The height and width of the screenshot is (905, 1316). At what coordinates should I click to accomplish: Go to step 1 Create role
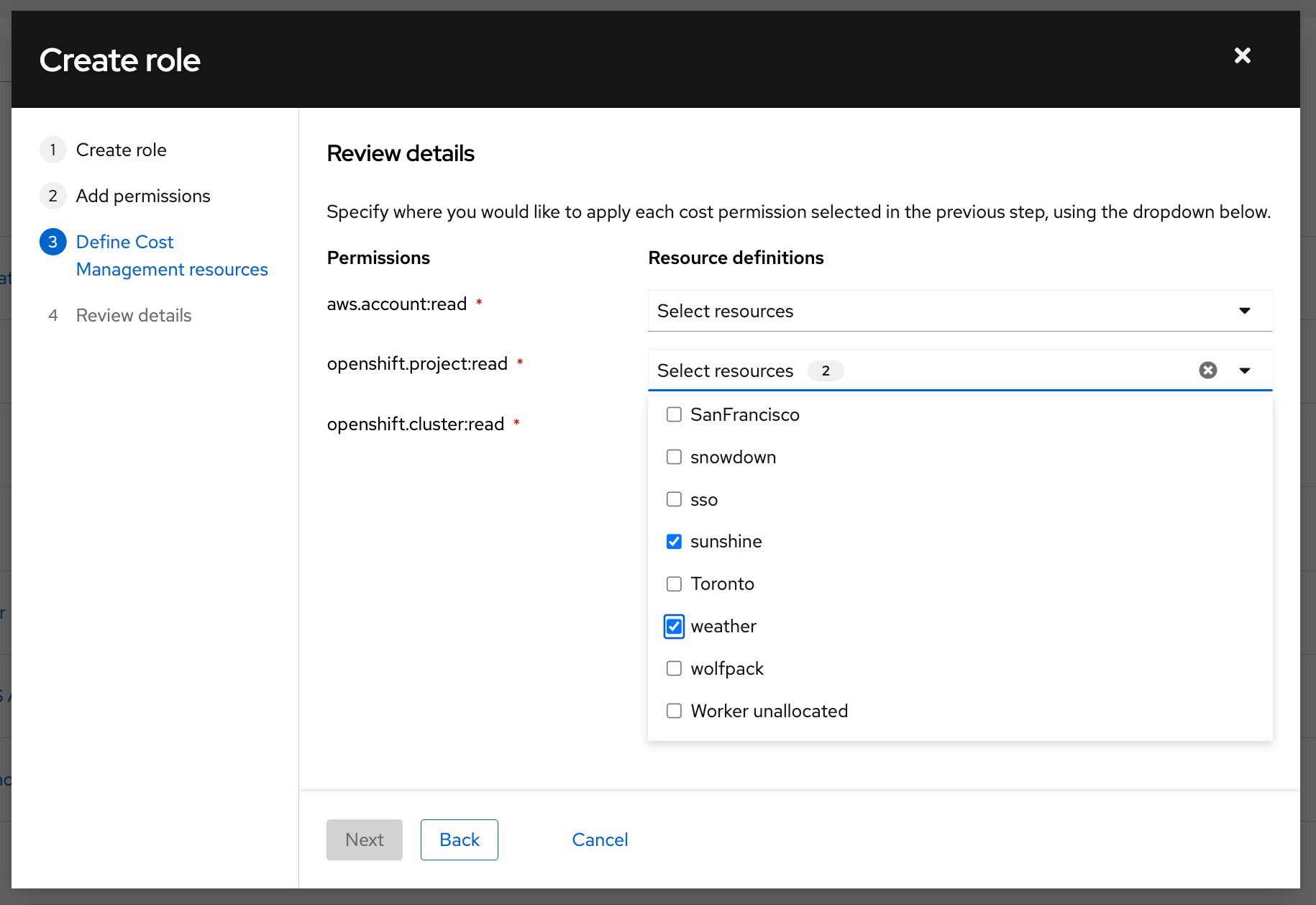click(x=121, y=150)
